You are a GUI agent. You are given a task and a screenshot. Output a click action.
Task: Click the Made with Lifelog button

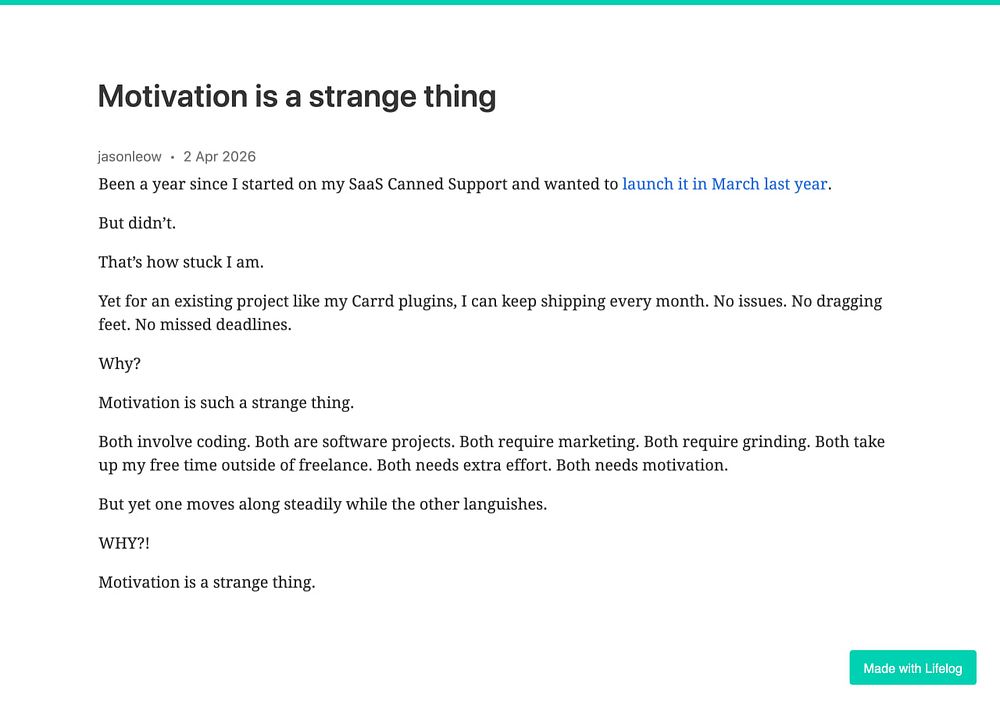(x=913, y=667)
